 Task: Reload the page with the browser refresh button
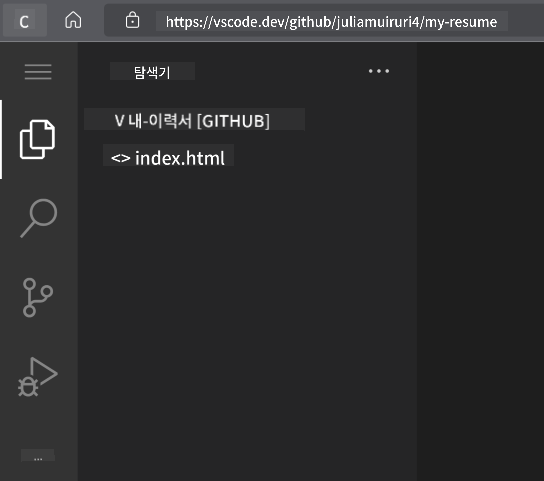[24, 22]
